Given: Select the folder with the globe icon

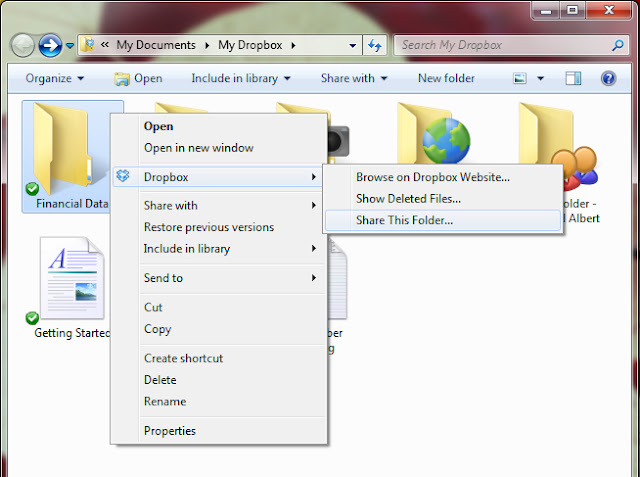Looking at the screenshot, I should click(x=435, y=135).
